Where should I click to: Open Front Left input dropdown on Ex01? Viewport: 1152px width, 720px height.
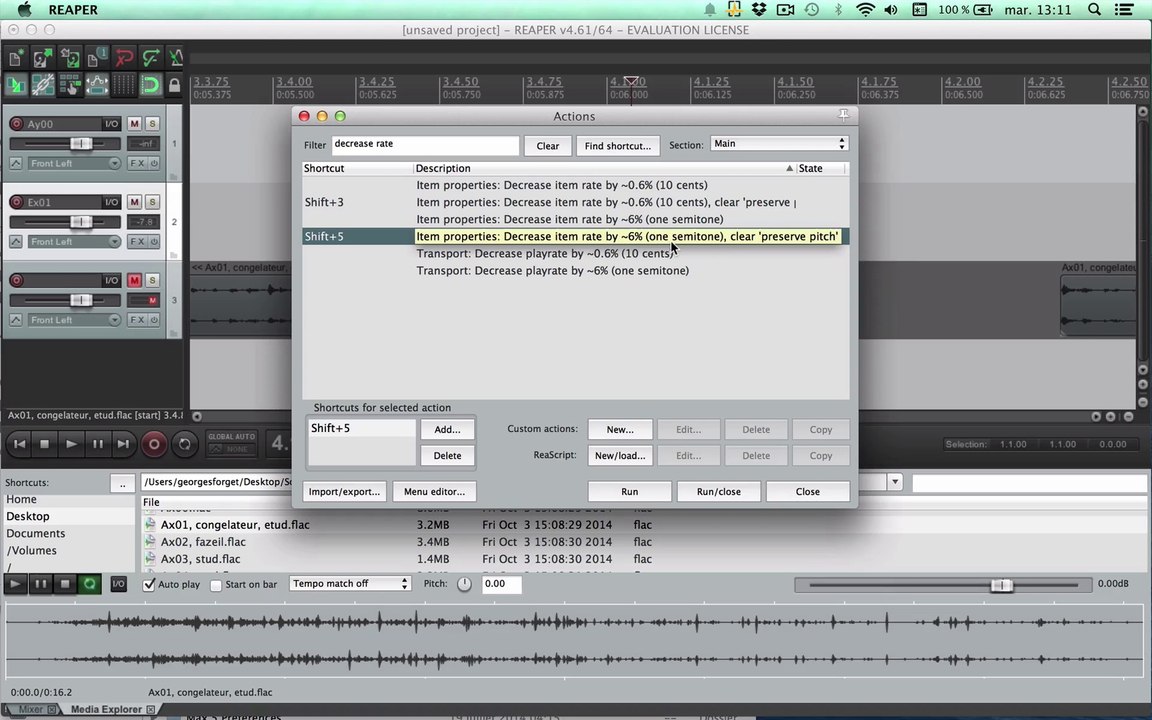pyautogui.click(x=73, y=242)
